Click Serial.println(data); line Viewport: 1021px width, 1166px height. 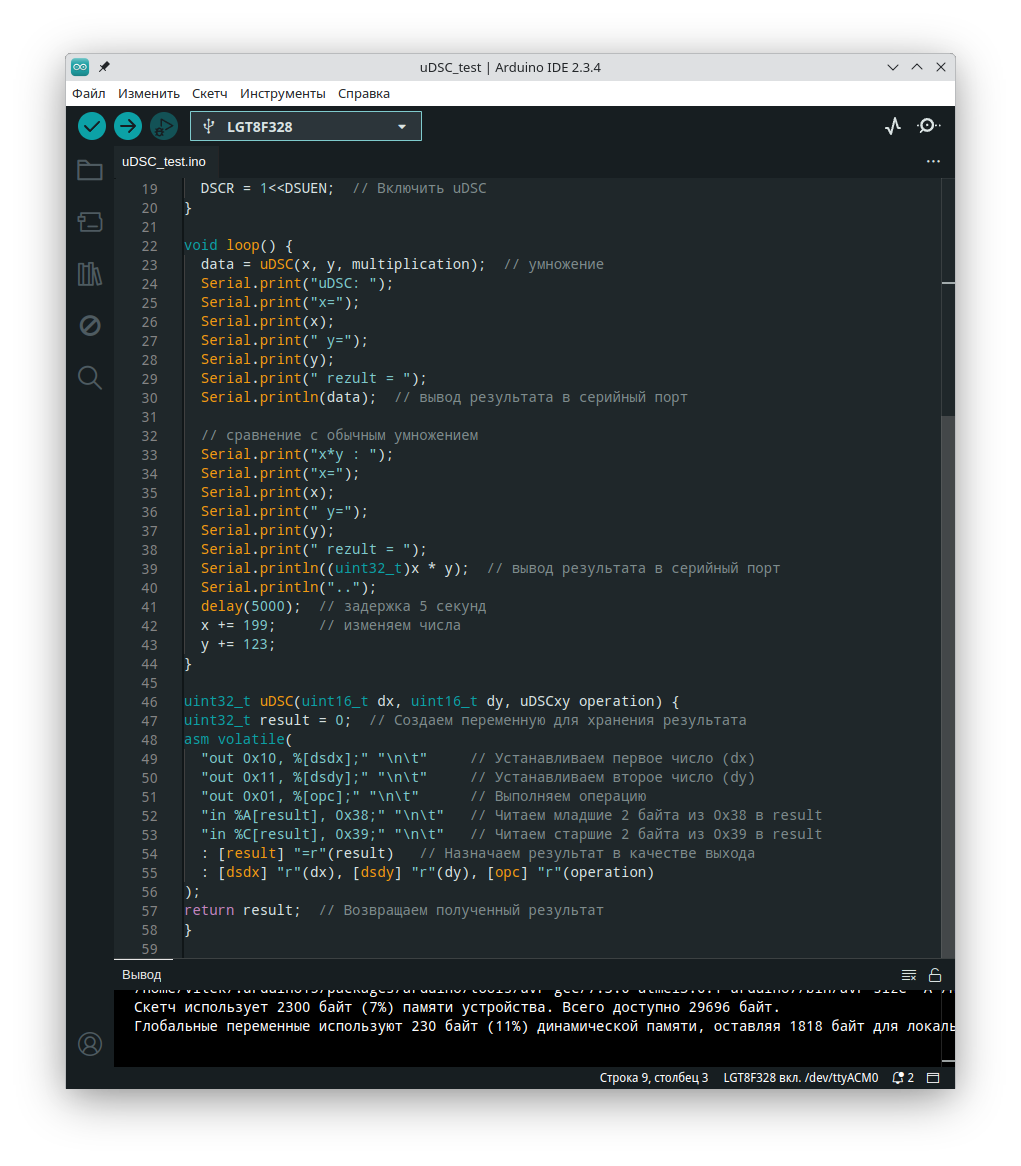289,397
